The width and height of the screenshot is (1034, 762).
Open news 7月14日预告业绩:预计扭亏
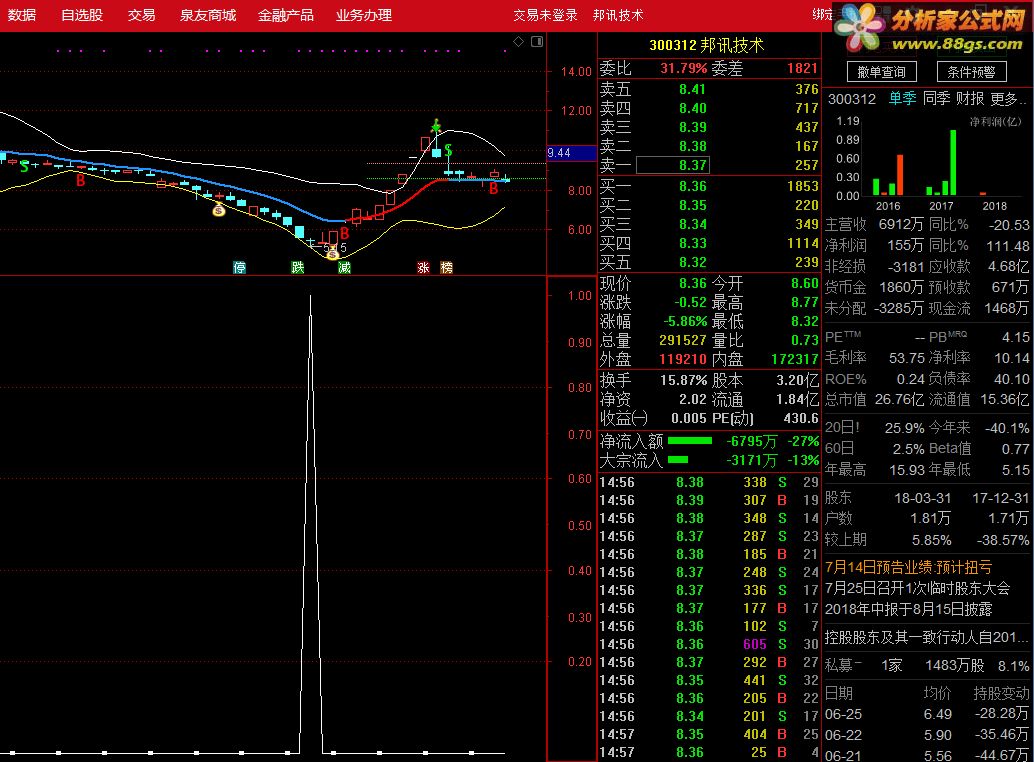[x=908, y=567]
